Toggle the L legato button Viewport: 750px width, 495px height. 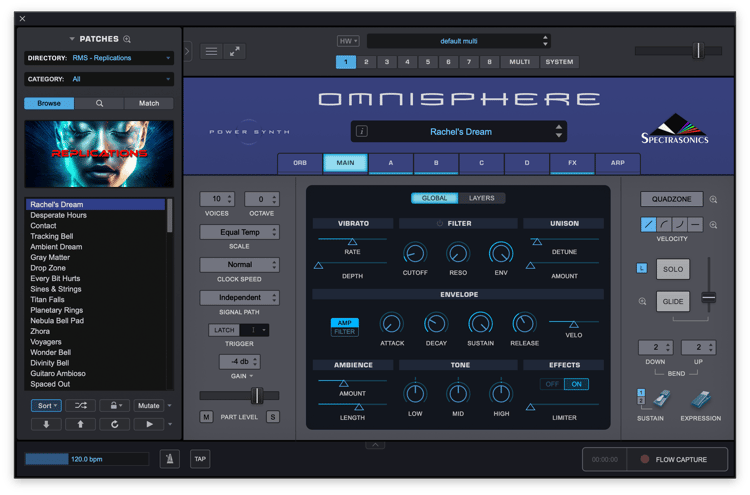click(x=642, y=268)
